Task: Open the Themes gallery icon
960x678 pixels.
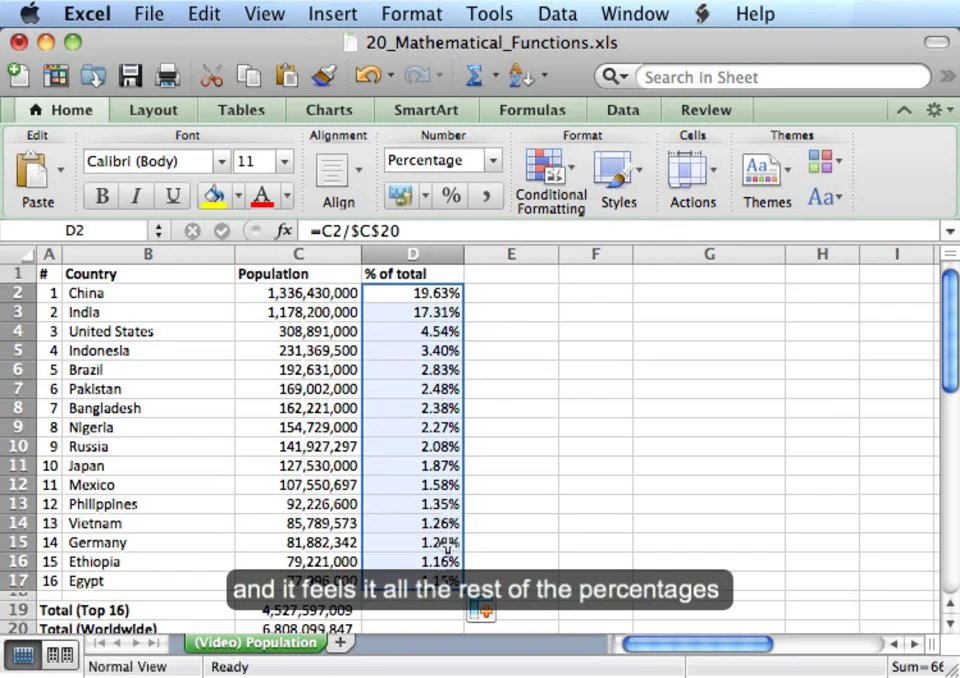Action: [x=761, y=170]
